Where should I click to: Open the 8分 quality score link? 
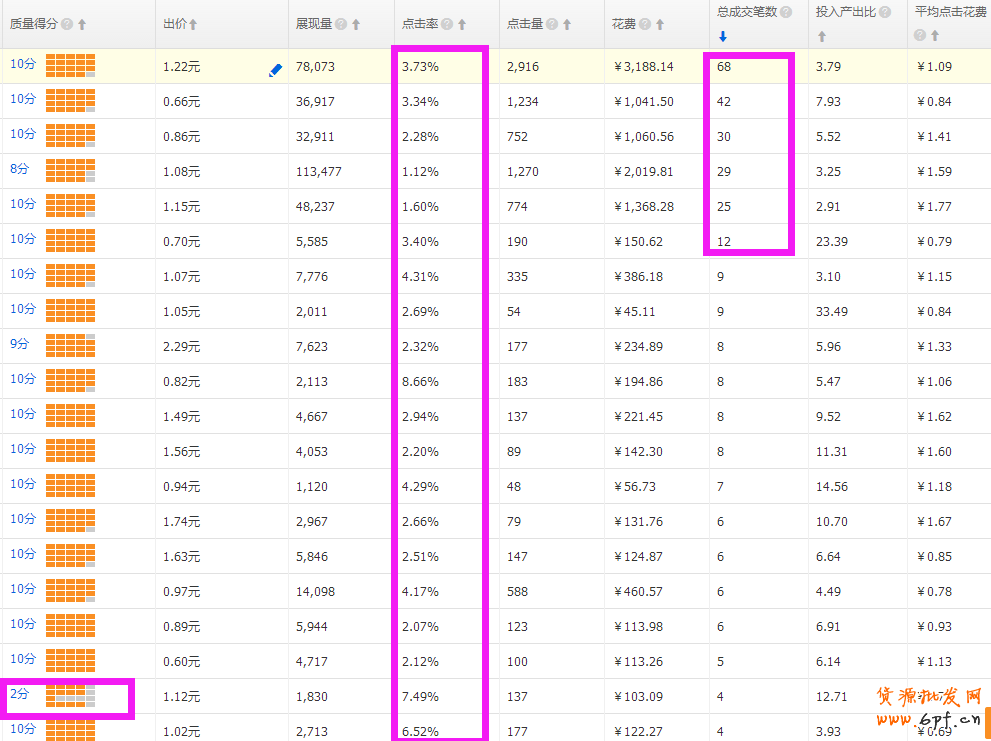click(20, 170)
